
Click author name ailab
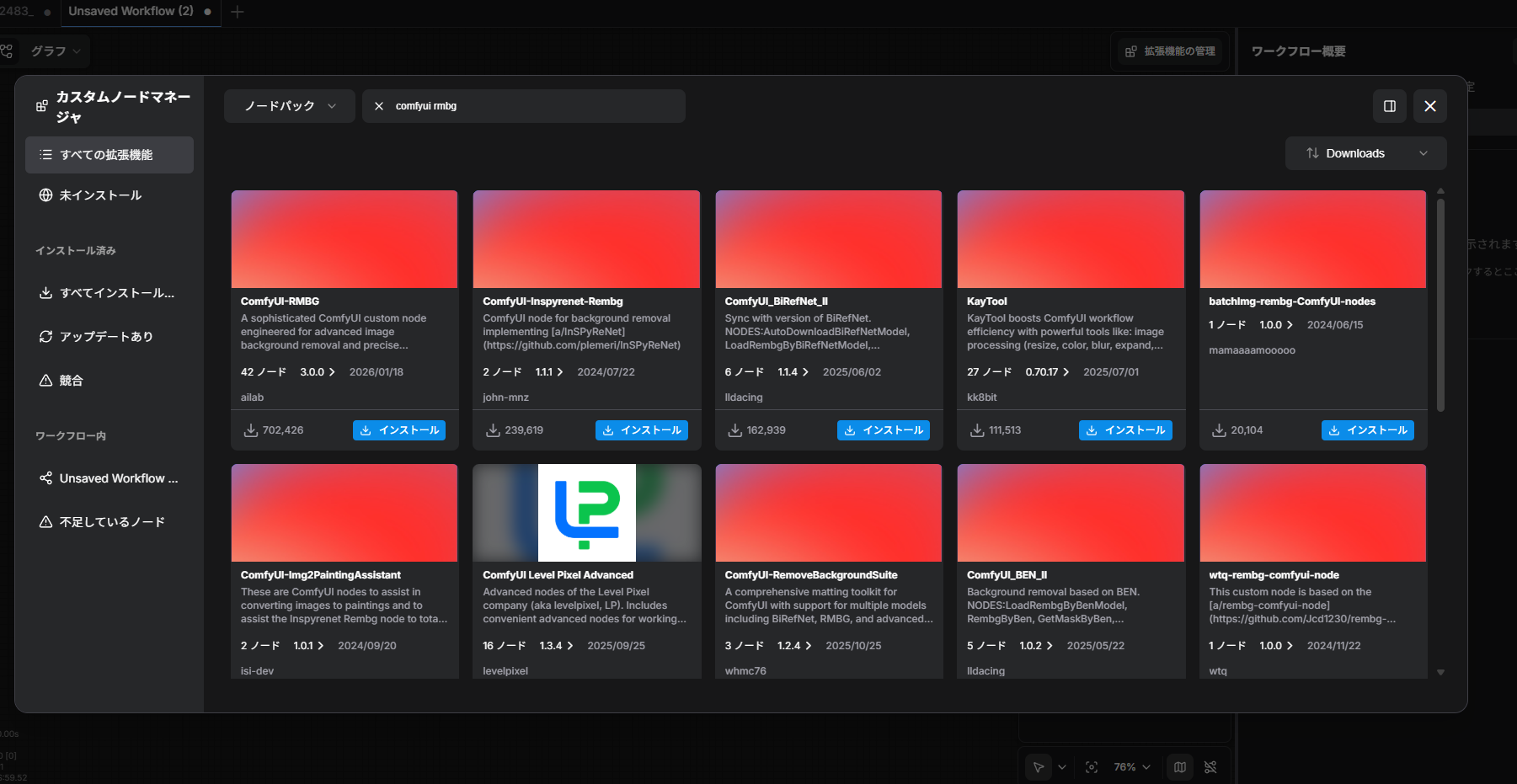click(253, 397)
